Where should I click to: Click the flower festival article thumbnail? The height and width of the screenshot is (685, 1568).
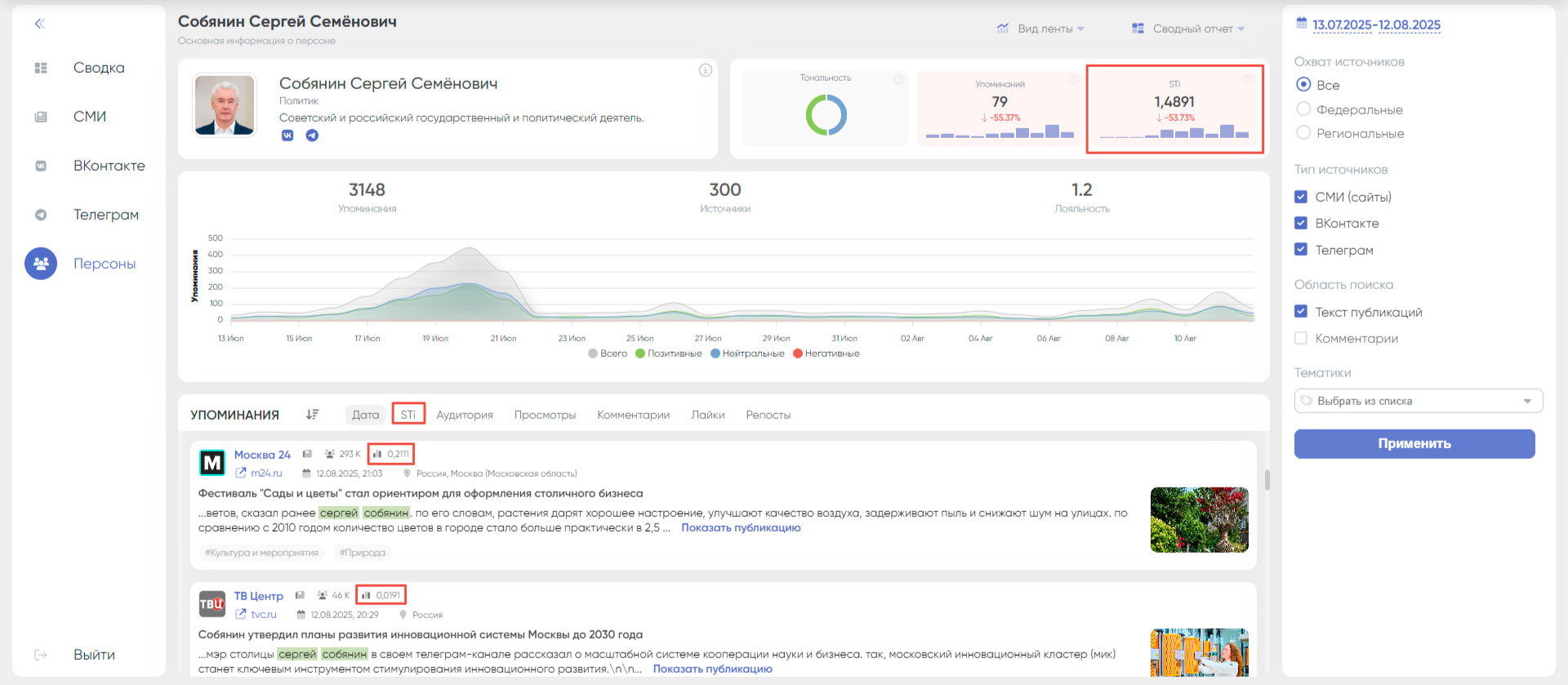point(1199,520)
